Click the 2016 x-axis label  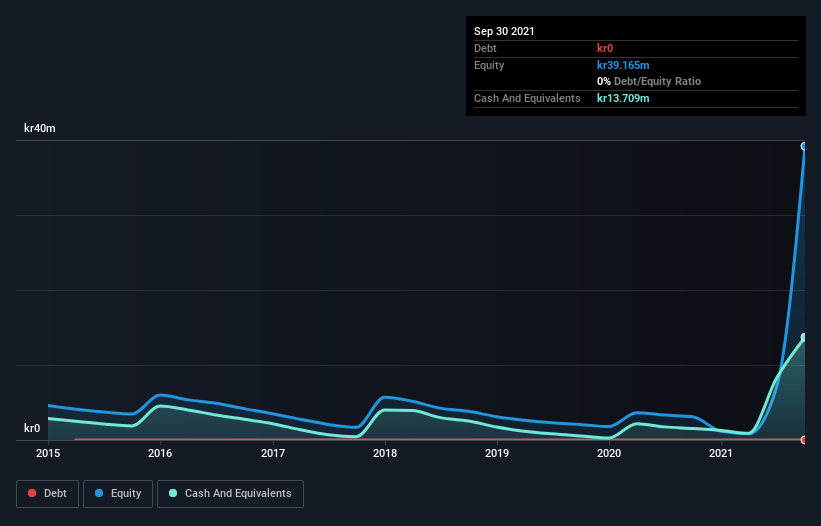[160, 453]
